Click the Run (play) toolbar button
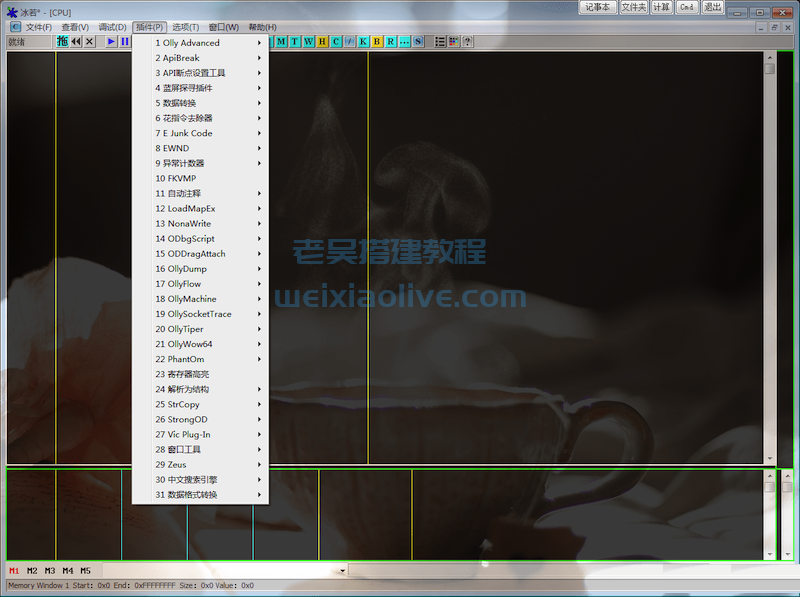 click(112, 42)
